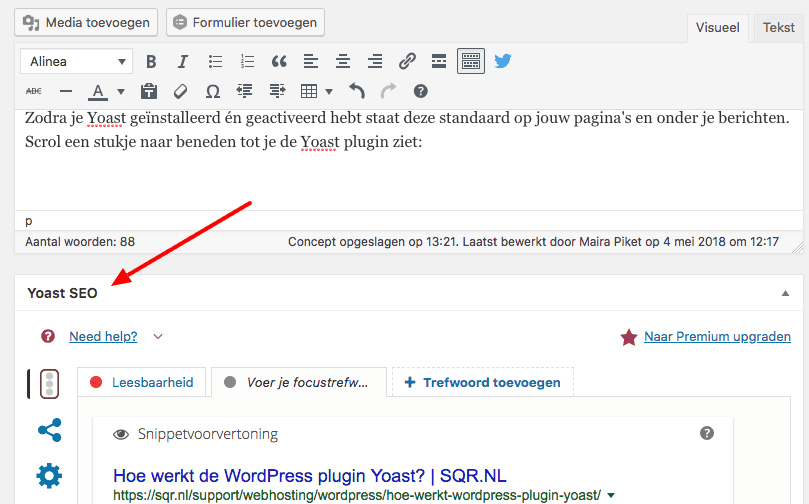Click the text color A button
This screenshot has width=809, height=504.
(98, 92)
